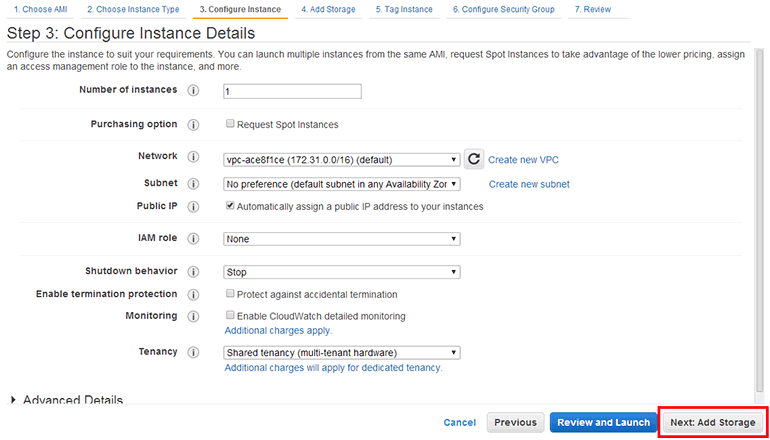Uncheck Automatically assign a public IP address
Viewport: 770px width, 440px height.
click(x=230, y=206)
